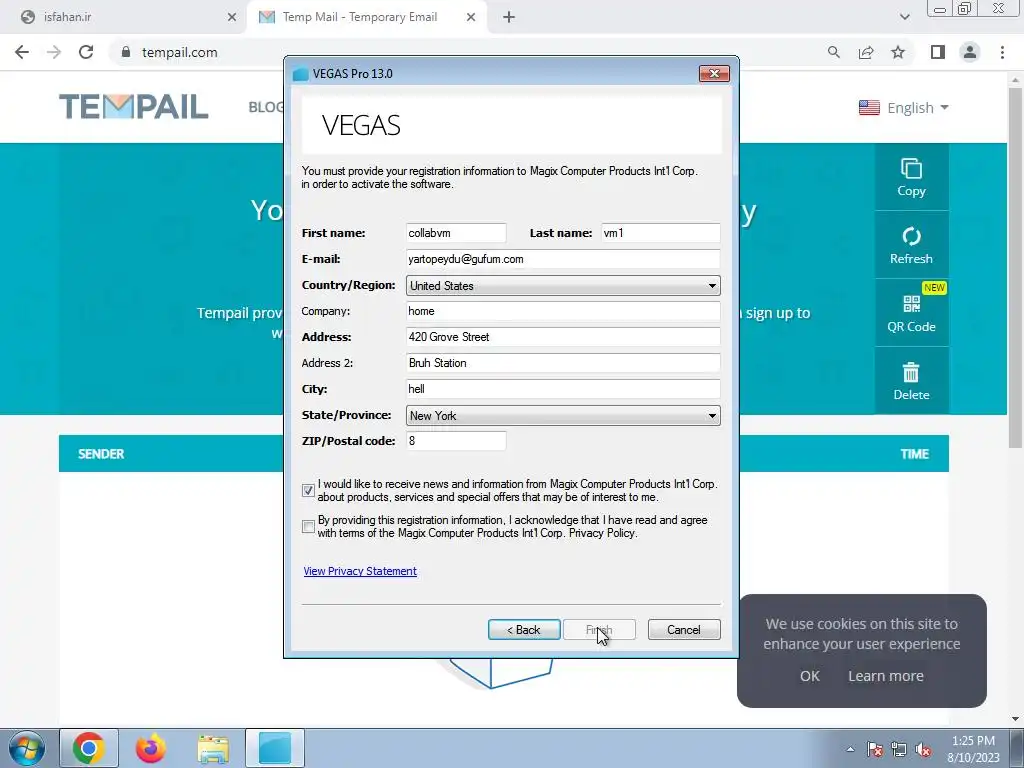Click the Chrome taskbar icon
This screenshot has width=1024, height=768.
[89, 748]
